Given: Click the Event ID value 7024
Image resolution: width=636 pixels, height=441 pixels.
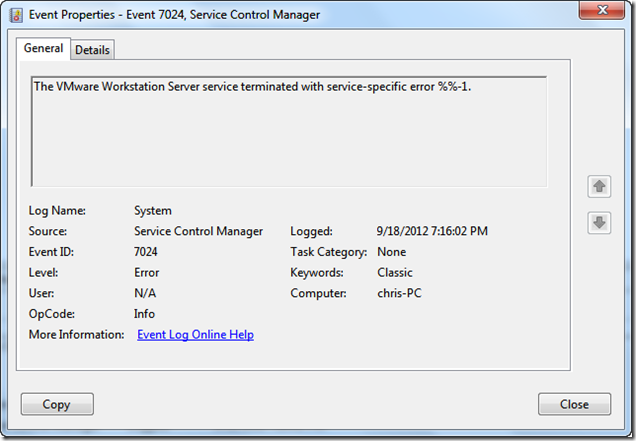Looking at the screenshot, I should [146, 252].
